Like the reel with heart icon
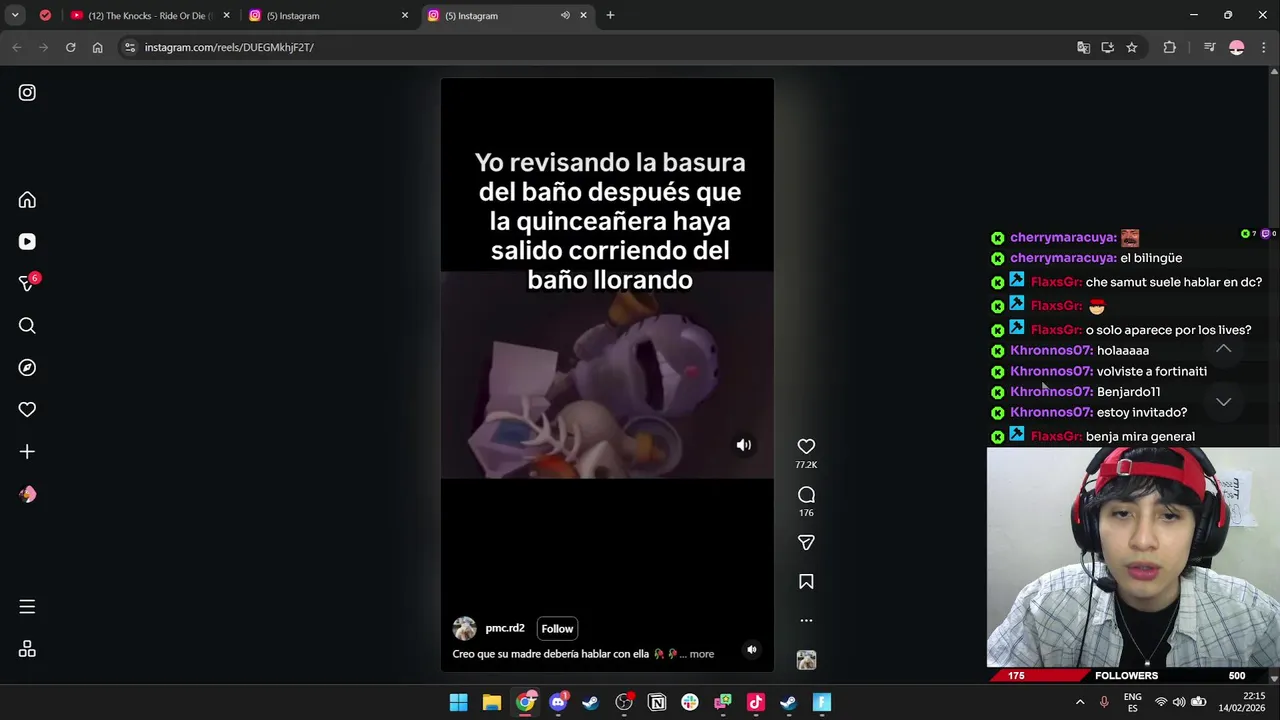 click(x=806, y=446)
